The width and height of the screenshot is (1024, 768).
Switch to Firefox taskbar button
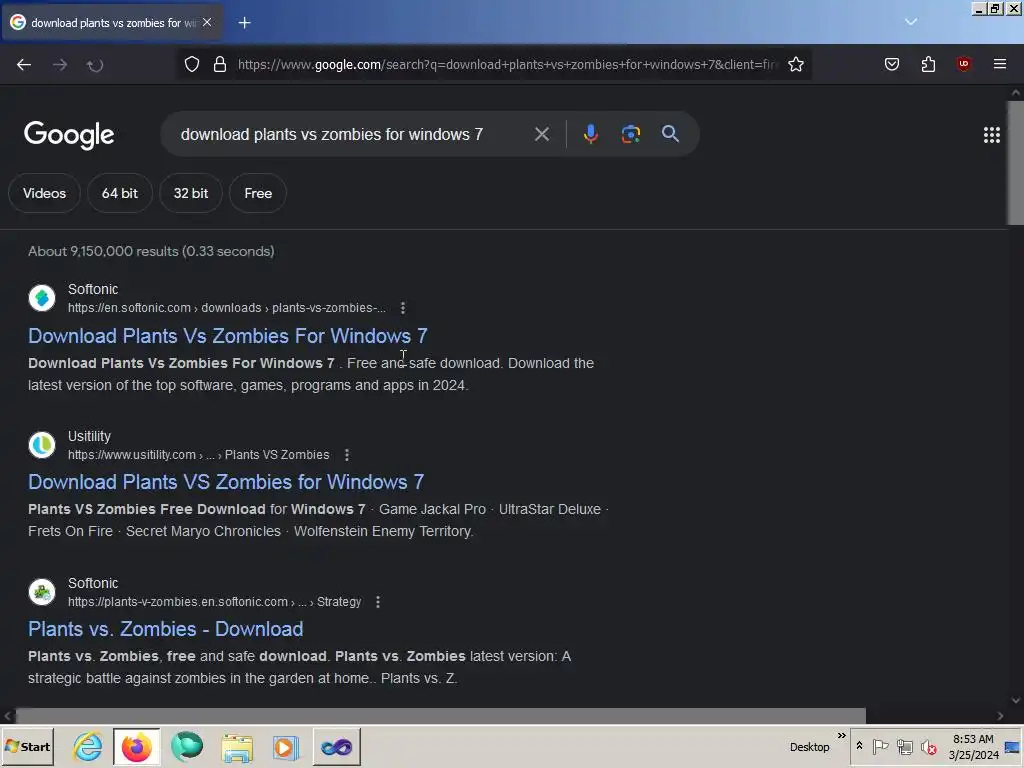(136, 747)
